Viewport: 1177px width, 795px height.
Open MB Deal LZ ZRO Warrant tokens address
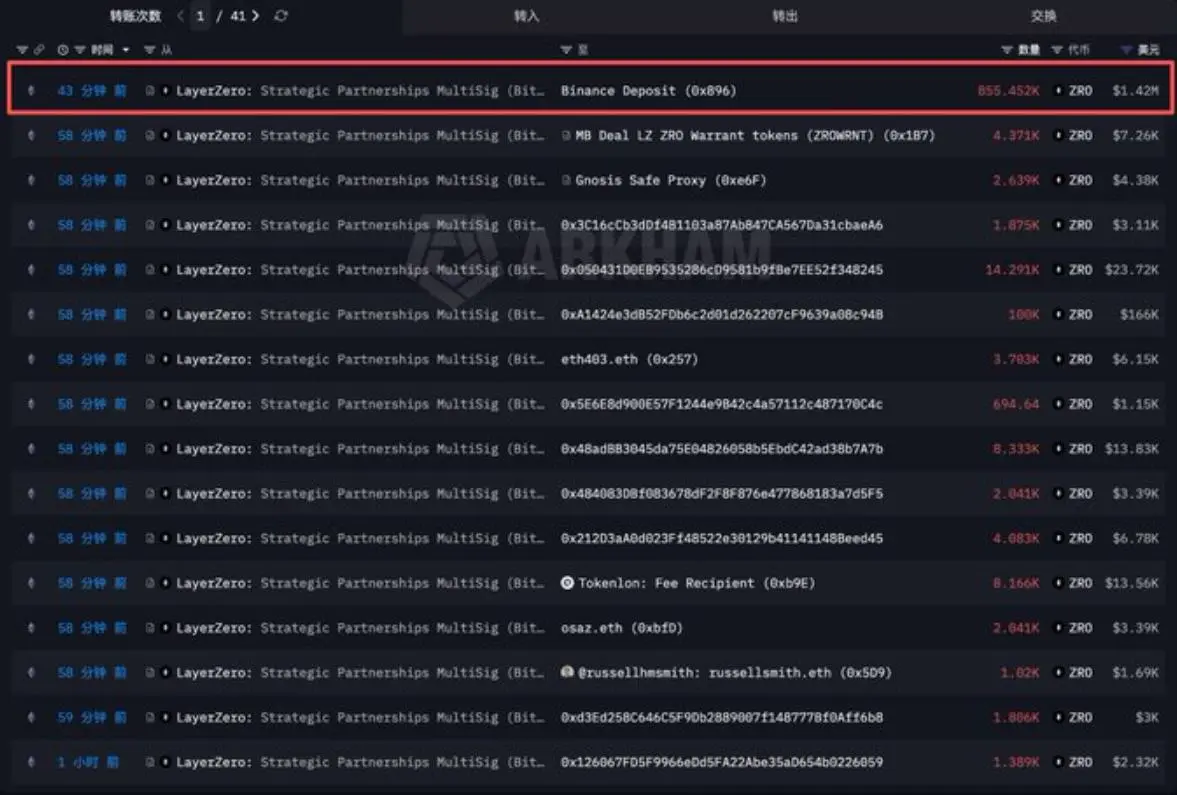(755, 136)
